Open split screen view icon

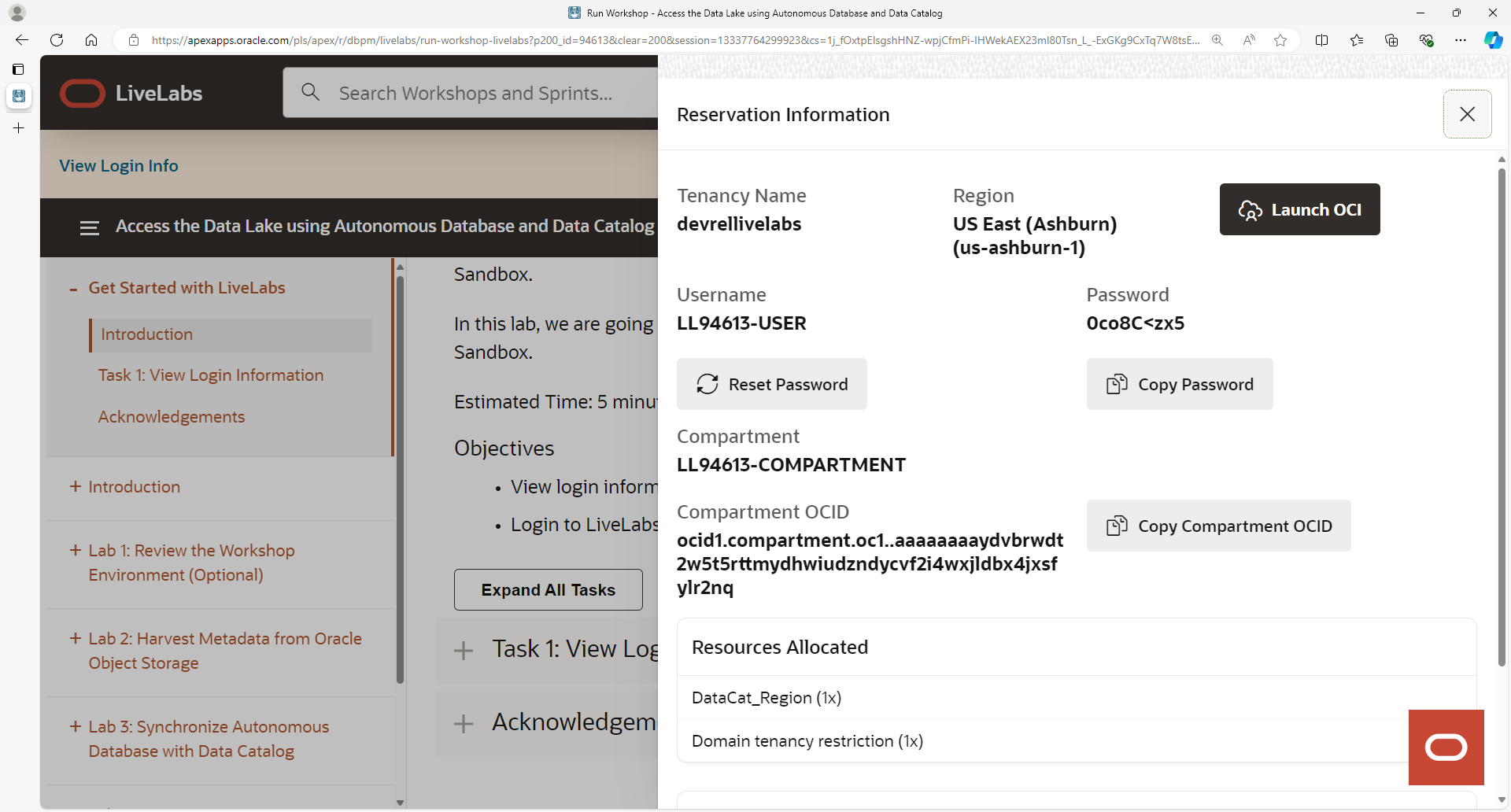[x=1321, y=40]
